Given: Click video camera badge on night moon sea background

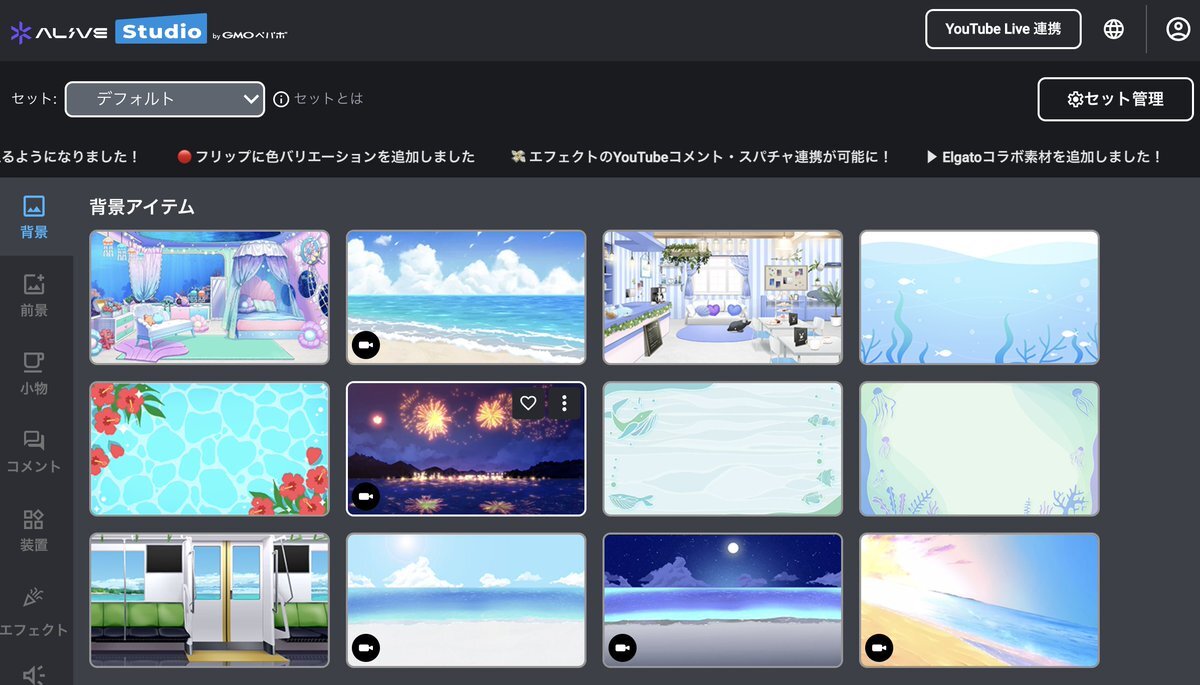Looking at the screenshot, I should (x=622, y=648).
